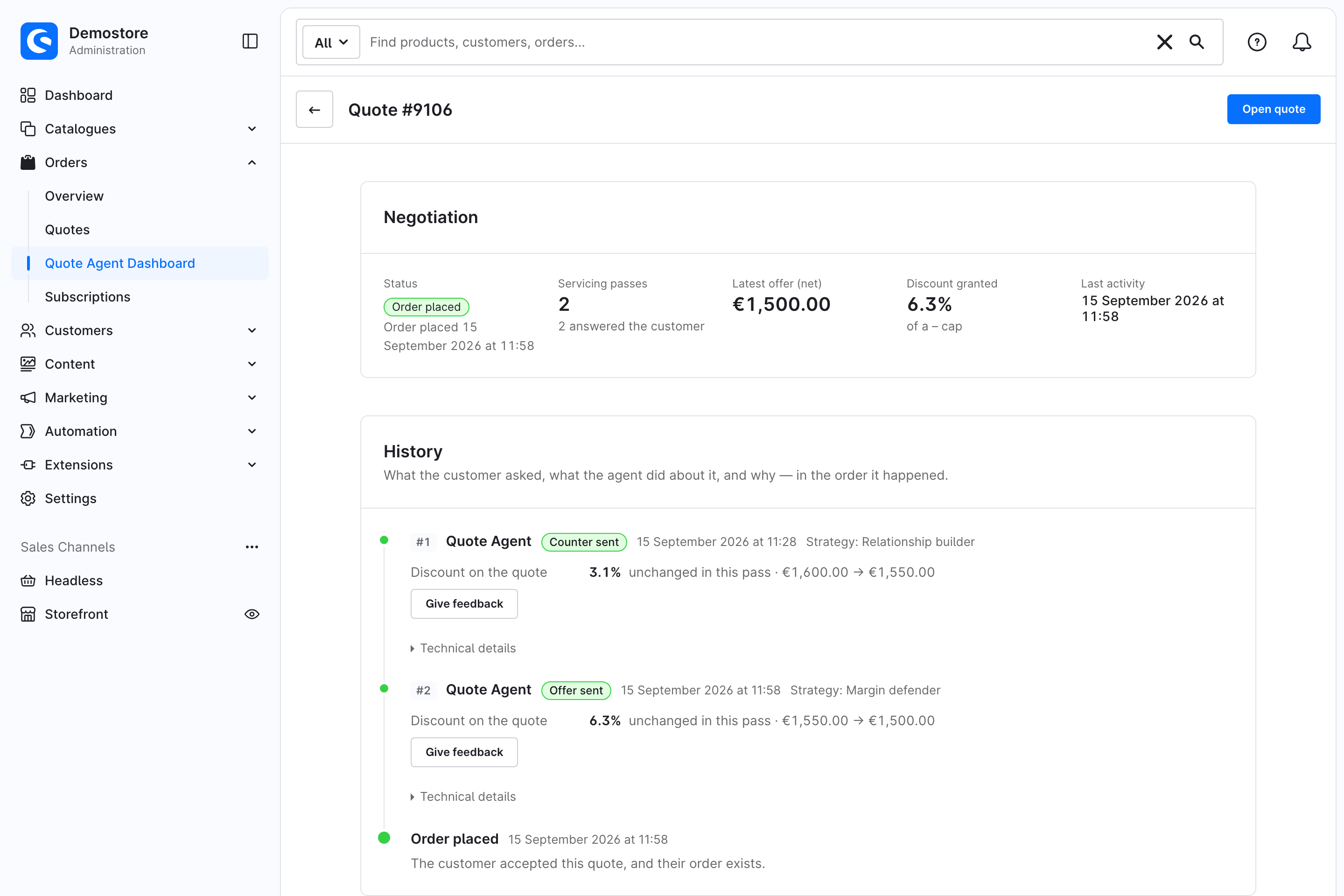Viewport: 1344px width, 896px height.
Task: Go back with the arrow button
Action: tap(314, 109)
